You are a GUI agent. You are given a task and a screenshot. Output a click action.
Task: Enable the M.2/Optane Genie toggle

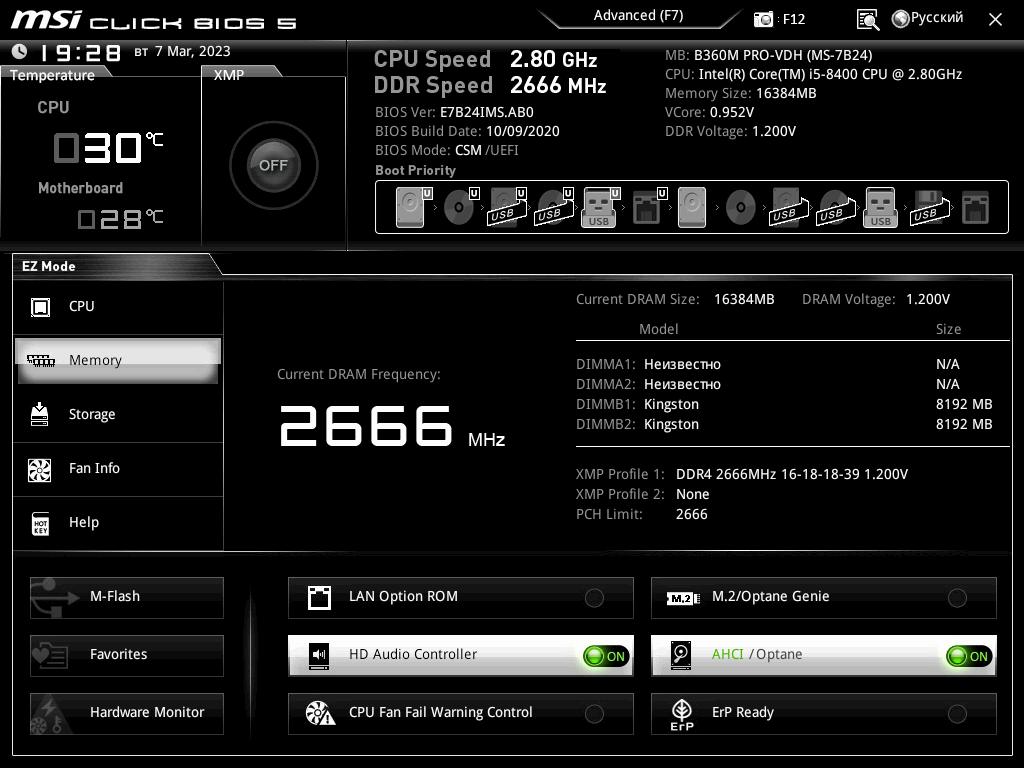click(x=957, y=598)
